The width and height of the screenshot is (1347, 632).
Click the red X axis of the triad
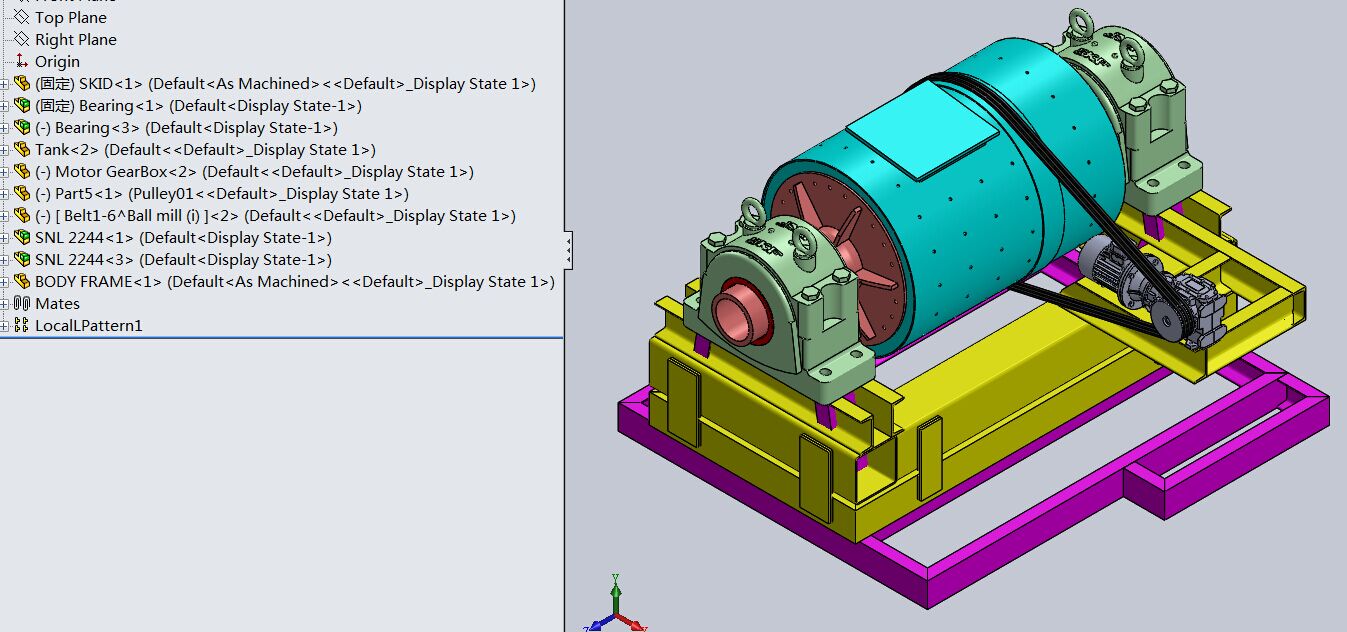point(633,622)
